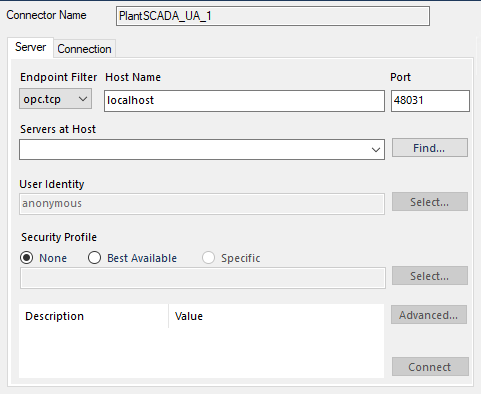This screenshot has height=394, width=481.
Task: Choose the Best Available security profile option
Action: pos(94,258)
